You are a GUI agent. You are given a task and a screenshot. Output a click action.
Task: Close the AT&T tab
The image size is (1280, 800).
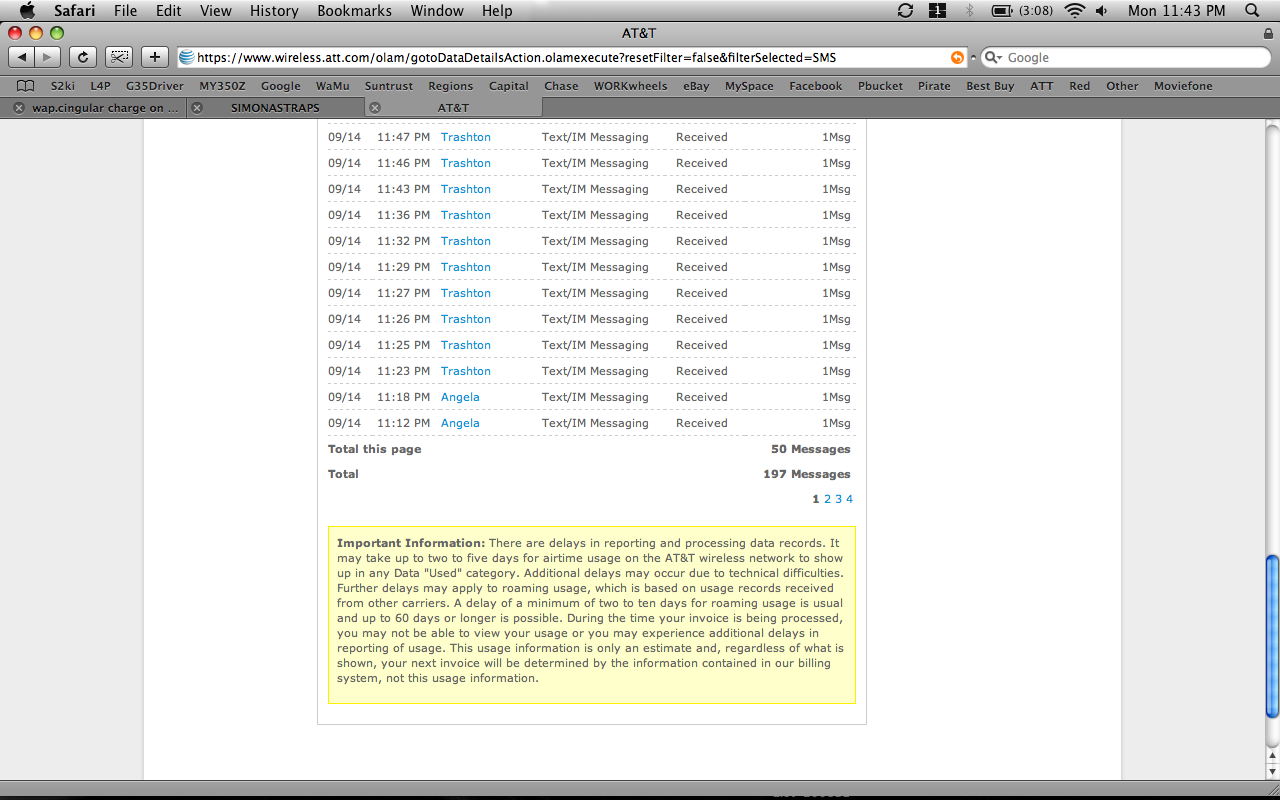(x=375, y=108)
